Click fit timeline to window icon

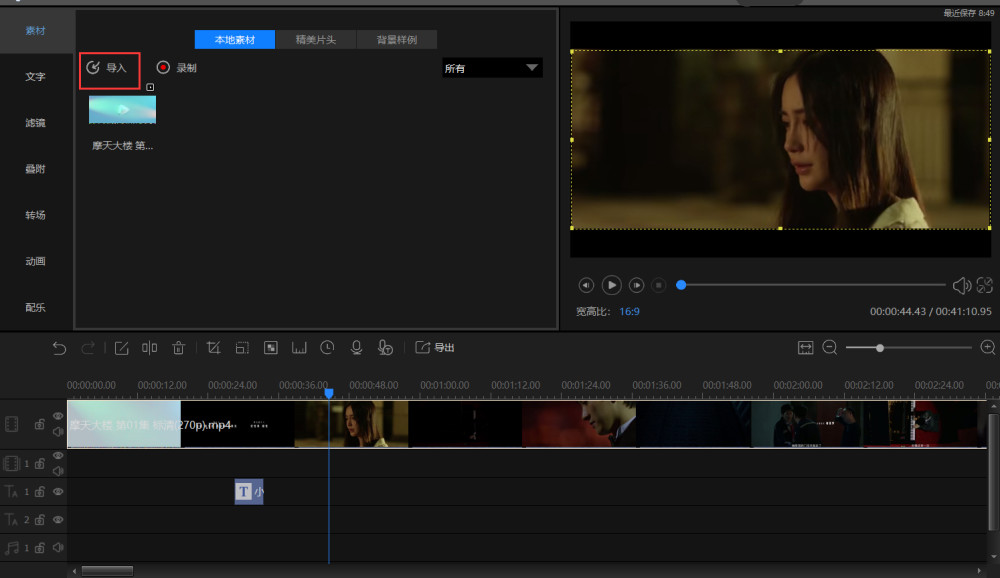(805, 348)
